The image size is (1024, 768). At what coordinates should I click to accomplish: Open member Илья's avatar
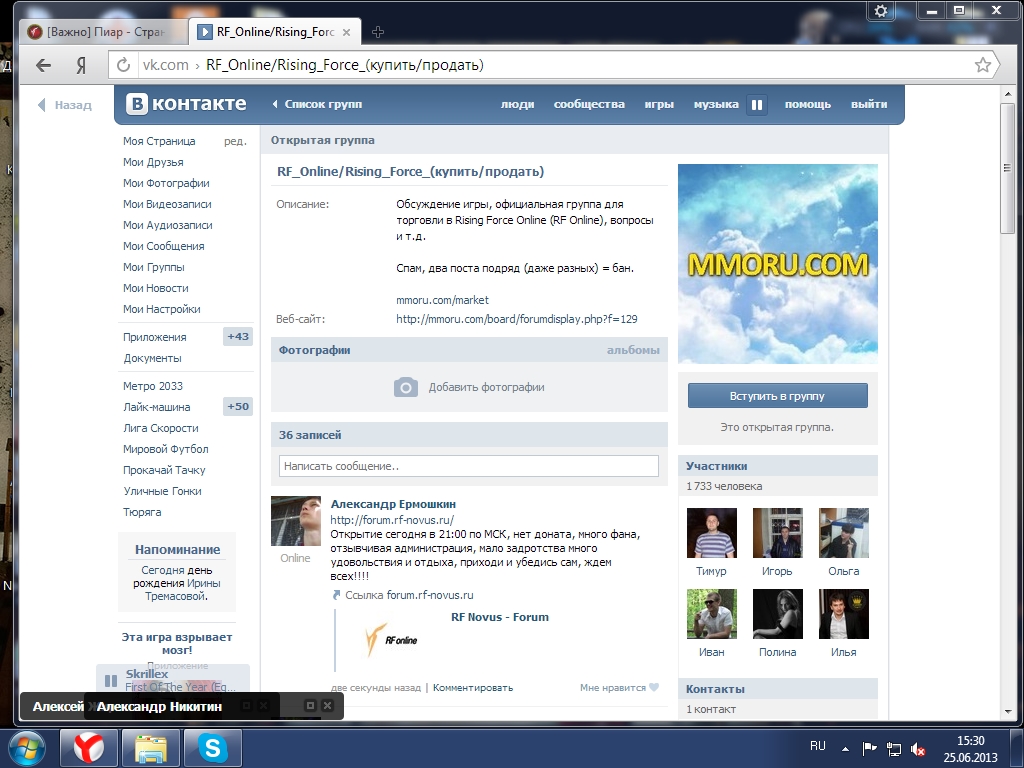click(843, 614)
